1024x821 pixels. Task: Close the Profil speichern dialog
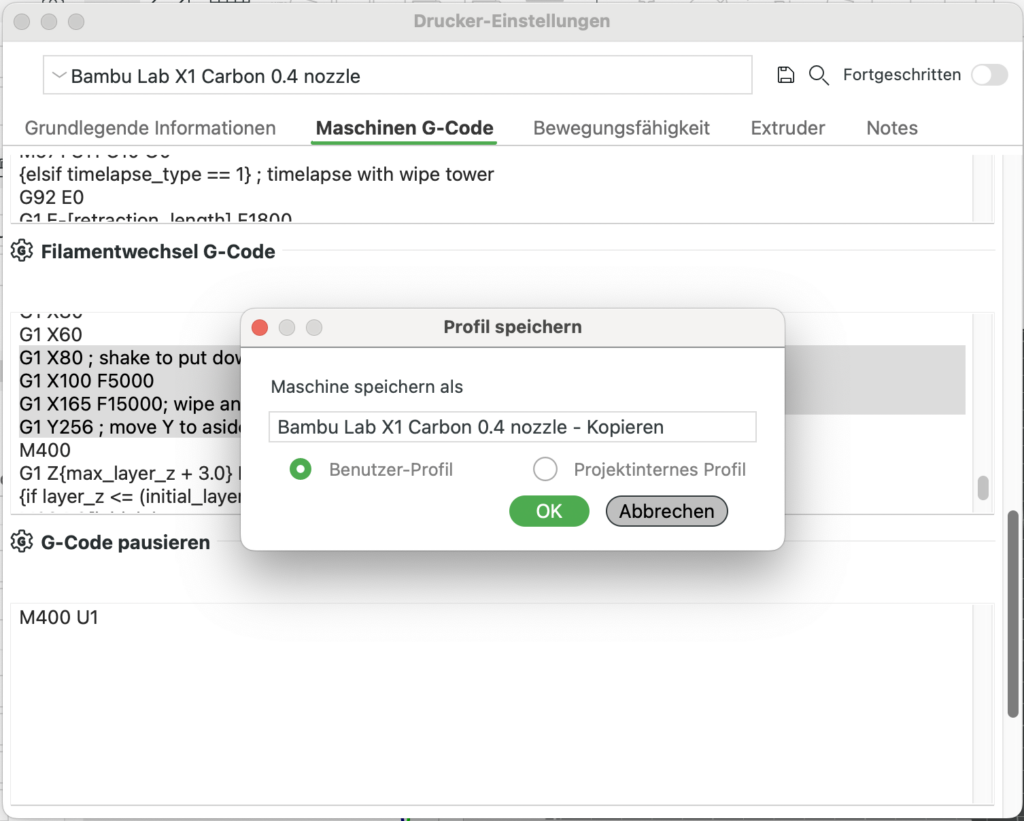pos(260,327)
